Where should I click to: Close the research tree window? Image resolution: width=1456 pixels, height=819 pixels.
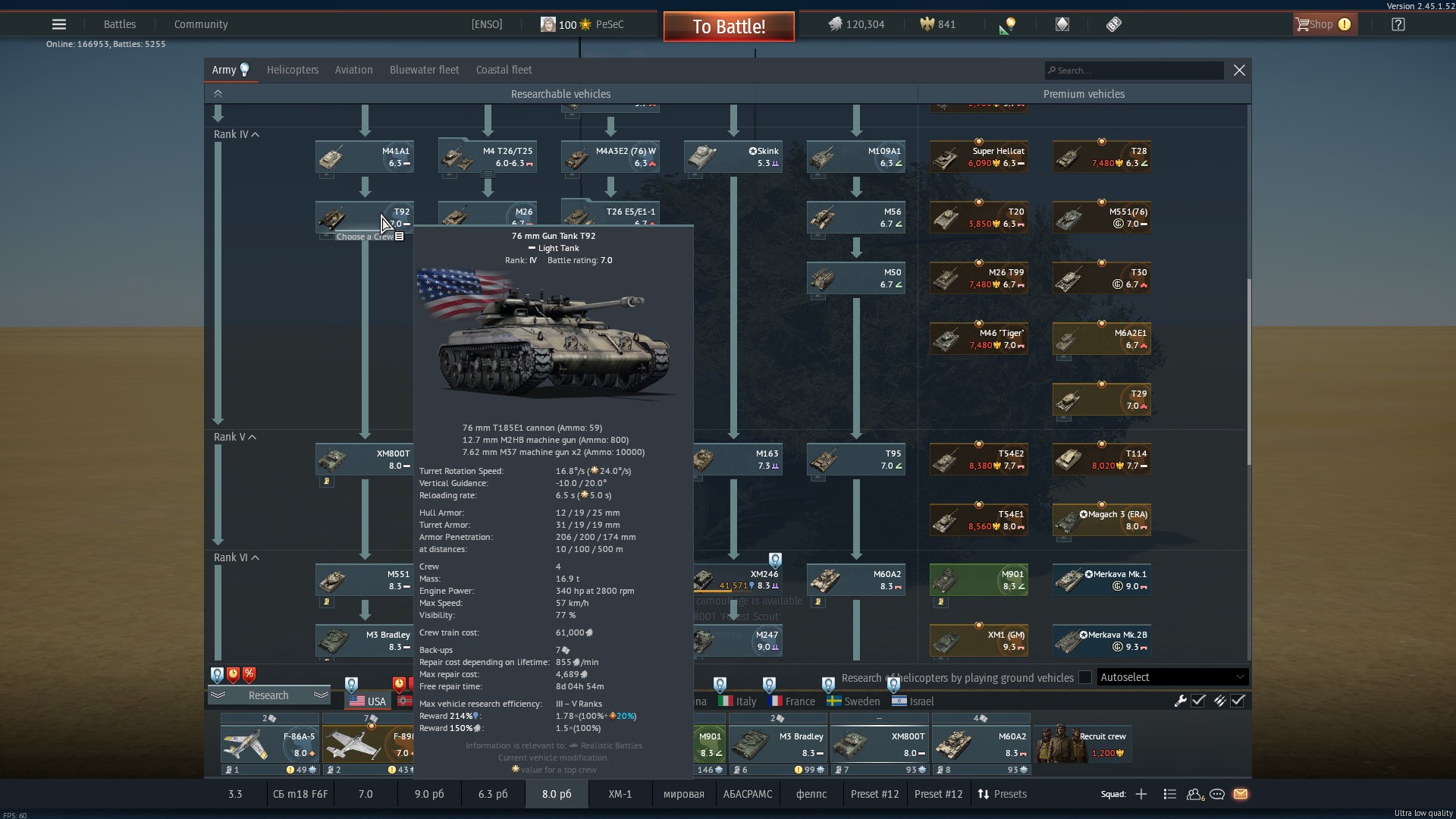(1239, 70)
